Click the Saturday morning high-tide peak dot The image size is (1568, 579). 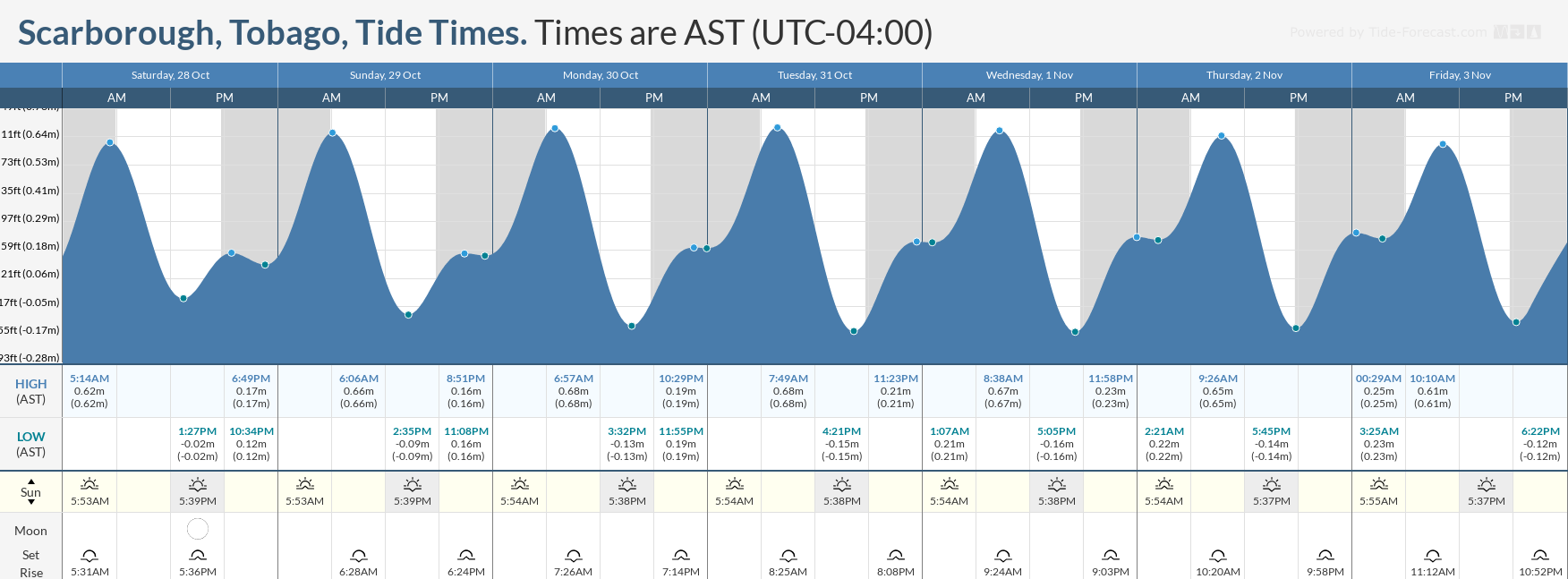pyautogui.click(x=110, y=142)
